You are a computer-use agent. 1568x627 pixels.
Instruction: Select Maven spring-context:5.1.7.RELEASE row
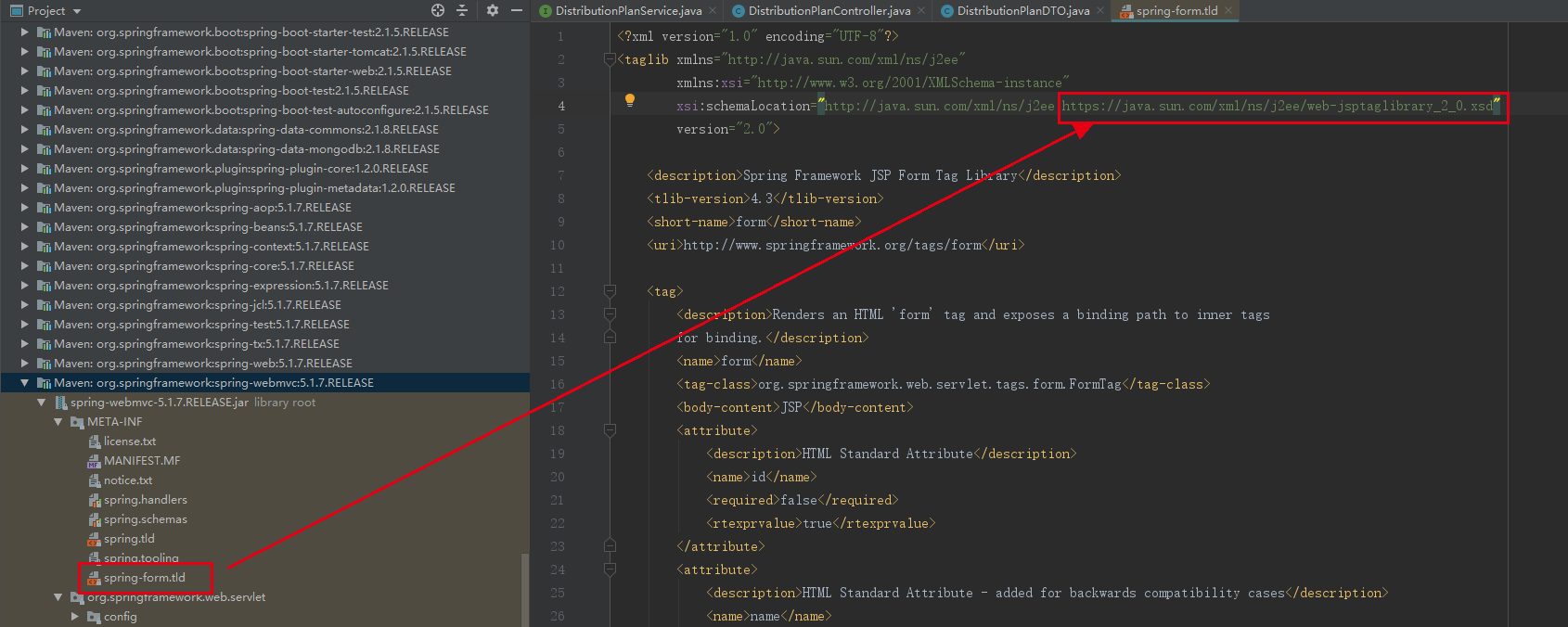pyautogui.click(x=264, y=246)
